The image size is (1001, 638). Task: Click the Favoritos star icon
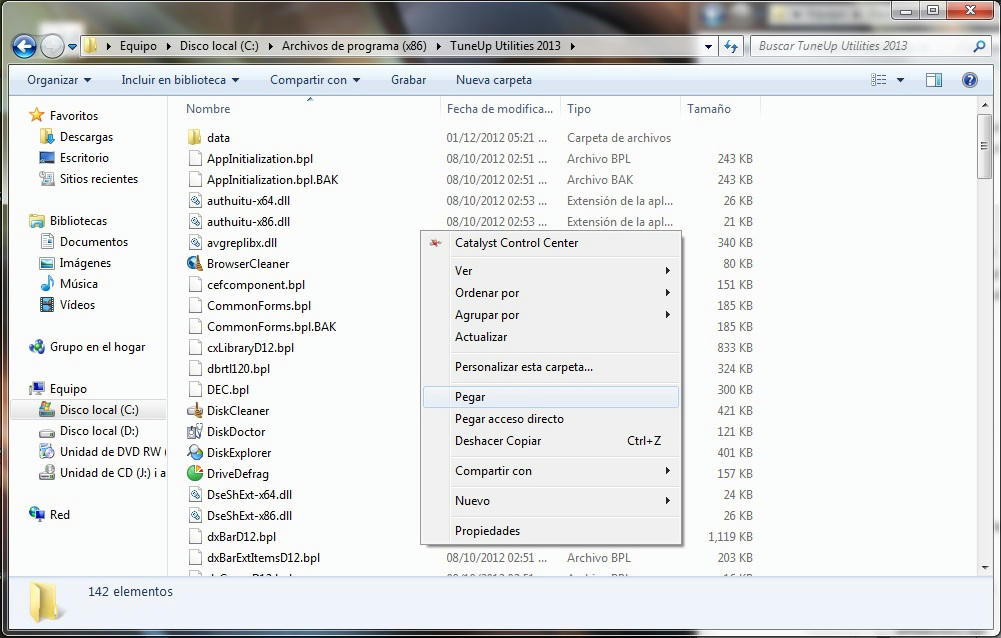pyautogui.click(x=36, y=115)
